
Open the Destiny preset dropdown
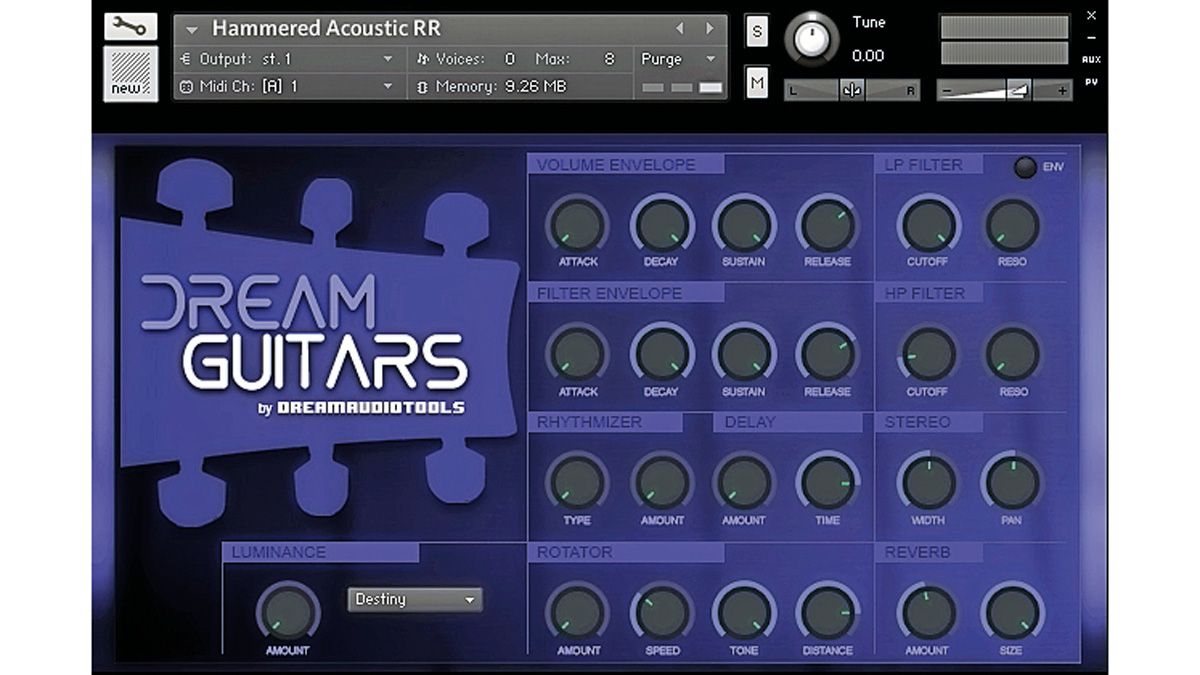tap(415, 599)
